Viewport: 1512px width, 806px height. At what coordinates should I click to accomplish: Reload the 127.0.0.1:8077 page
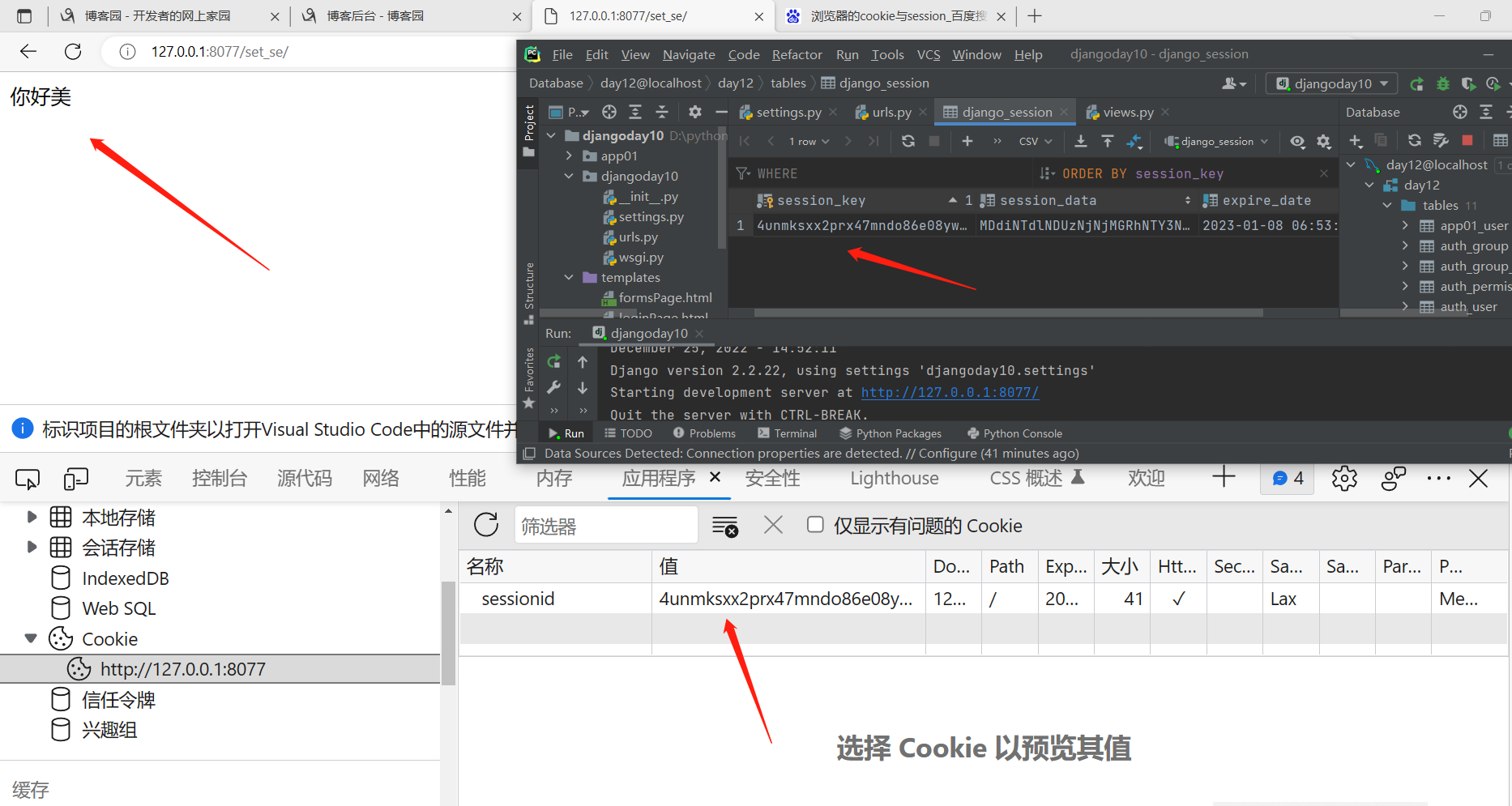pyautogui.click(x=73, y=52)
